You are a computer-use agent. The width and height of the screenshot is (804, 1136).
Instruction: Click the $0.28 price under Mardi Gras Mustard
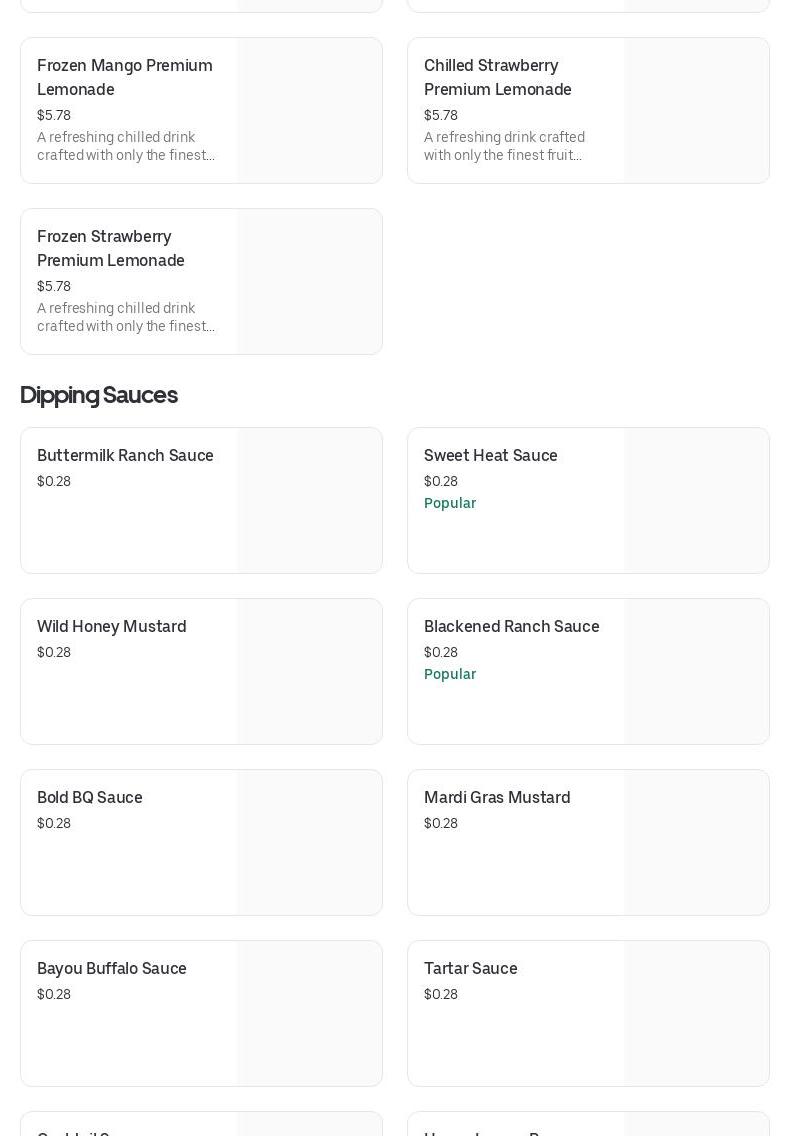(441, 824)
